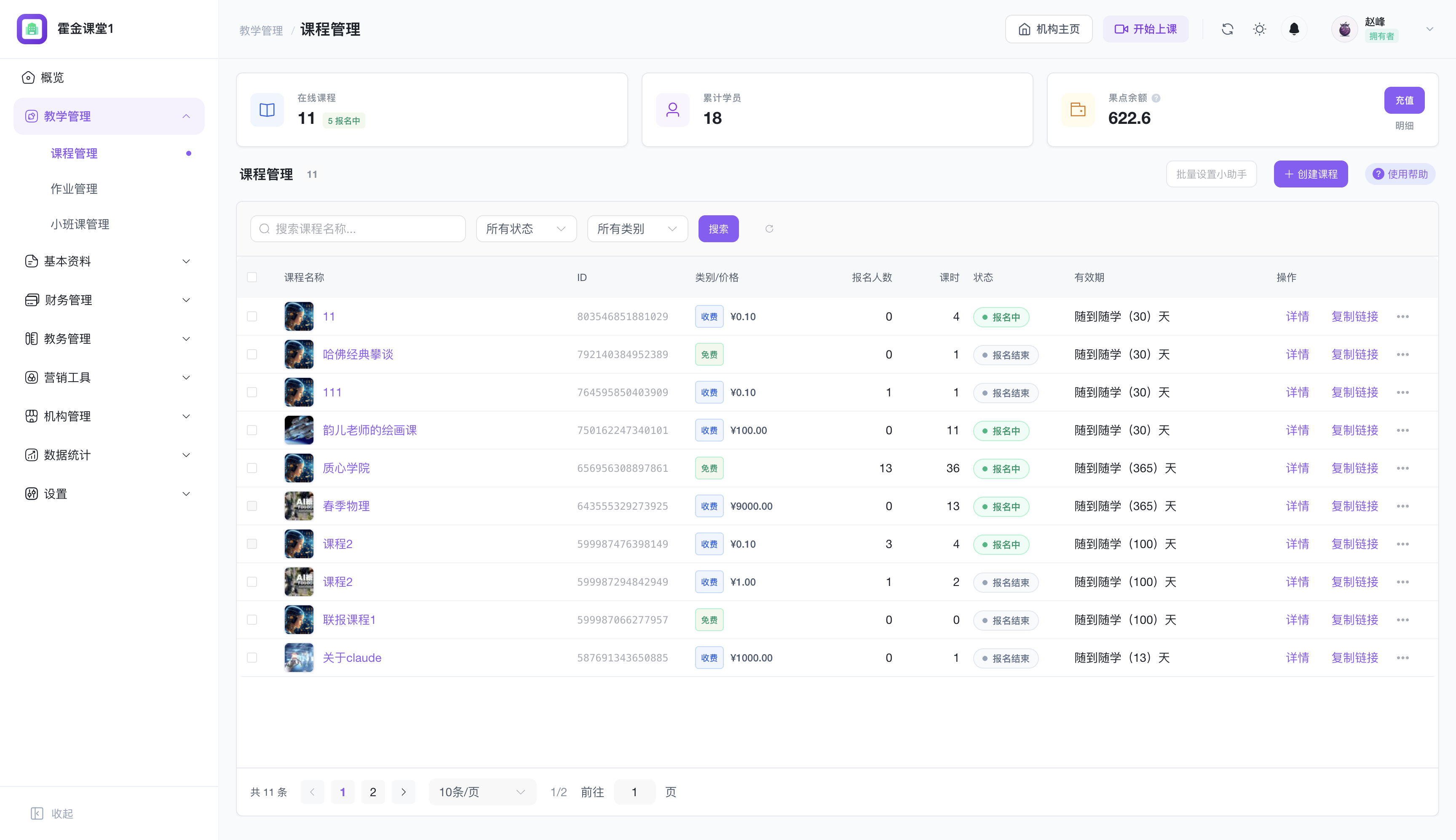Click the refresh sync icon in header
Screen dimensions: 1456x840
point(1228,29)
